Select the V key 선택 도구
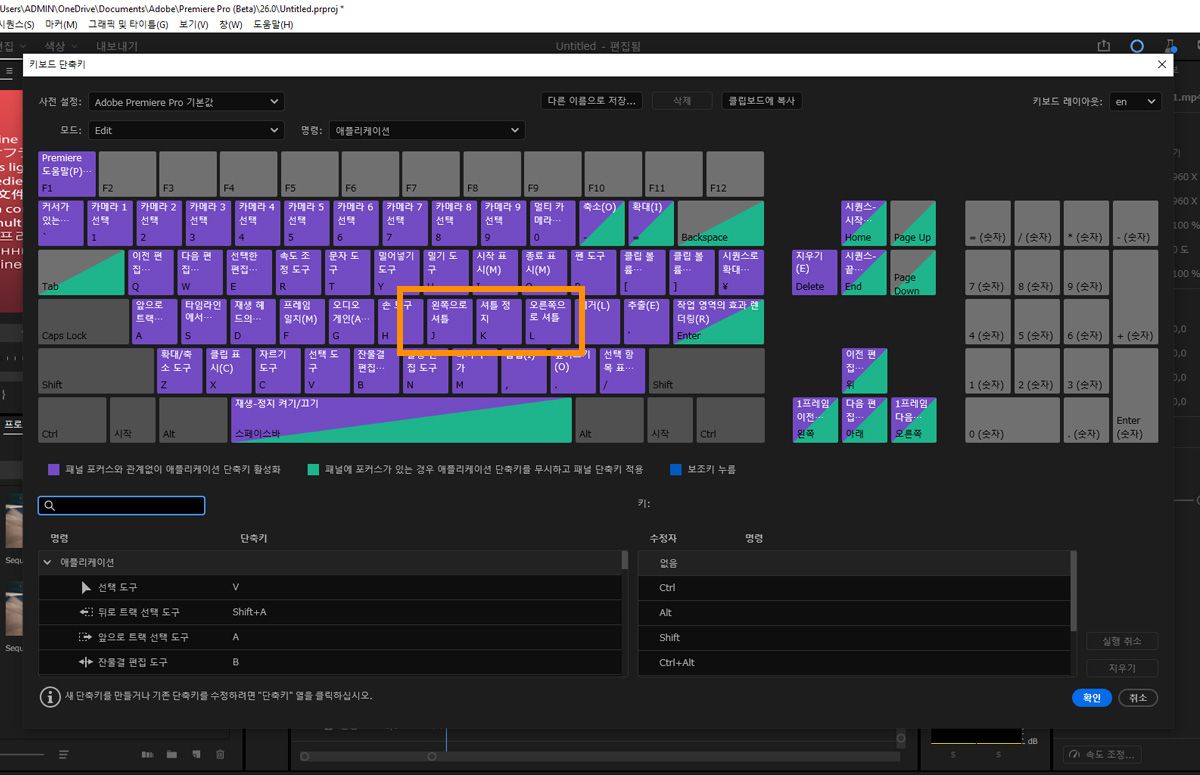1200x775 pixels. pos(326,369)
